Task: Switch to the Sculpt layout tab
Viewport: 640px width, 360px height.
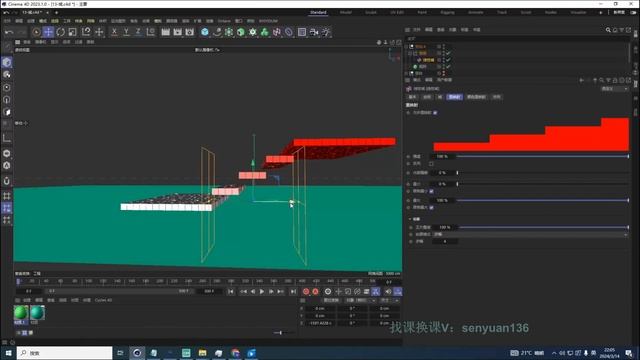Action: (371, 13)
